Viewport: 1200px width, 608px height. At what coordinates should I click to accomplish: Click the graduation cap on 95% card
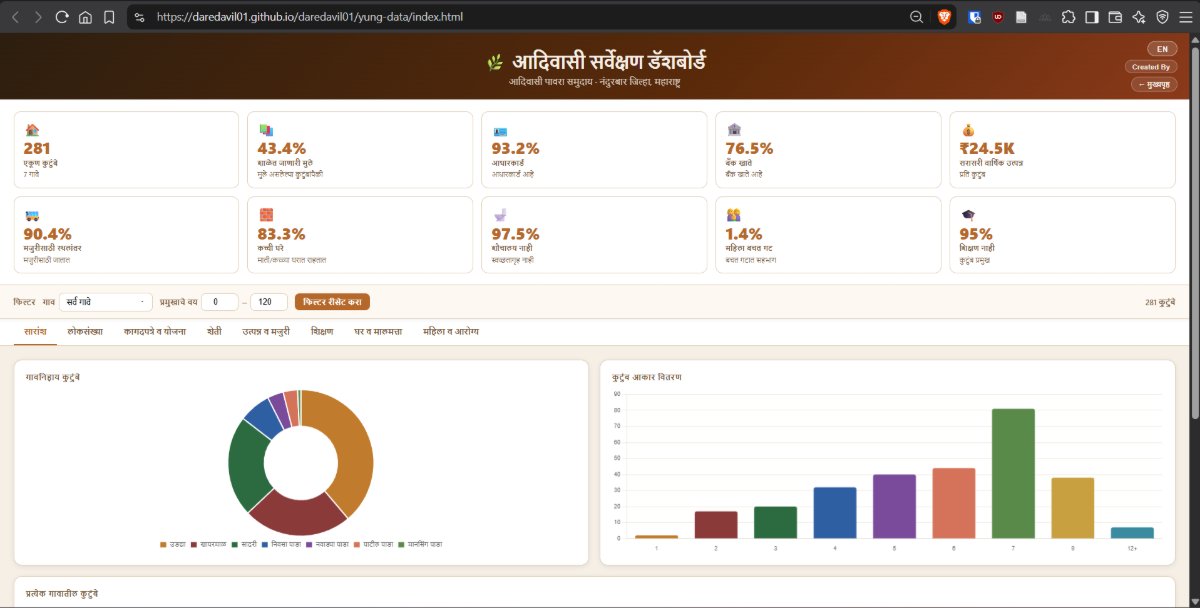tap(967, 215)
